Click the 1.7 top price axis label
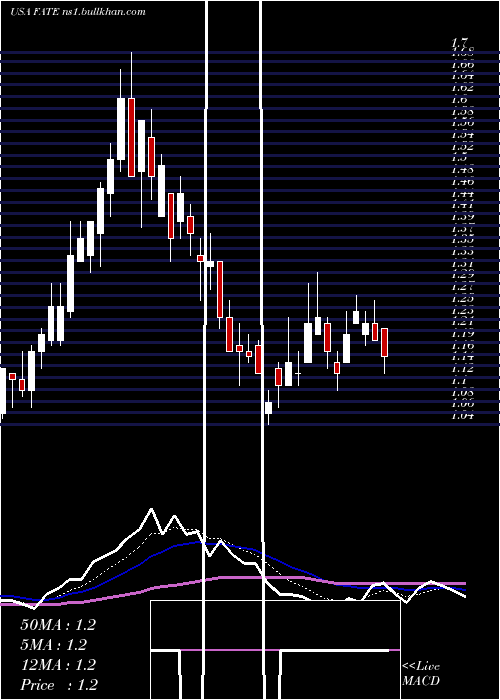This screenshot has height=700, width=500. coord(459,43)
